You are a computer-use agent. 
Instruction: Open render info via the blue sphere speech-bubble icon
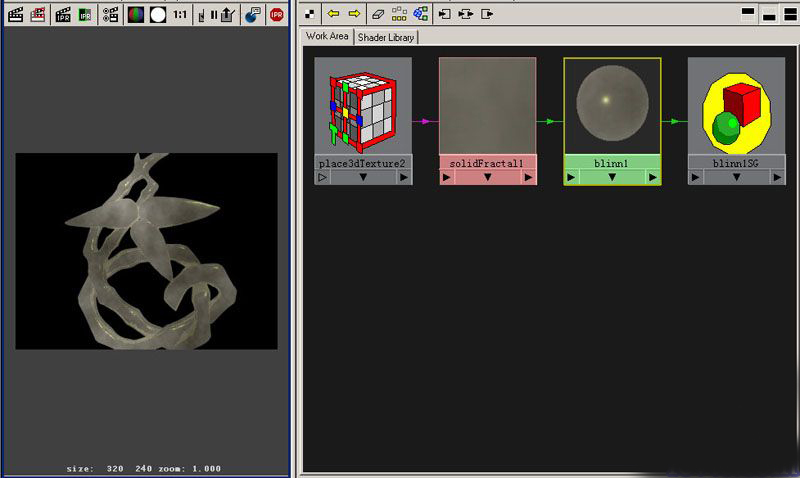pos(253,15)
